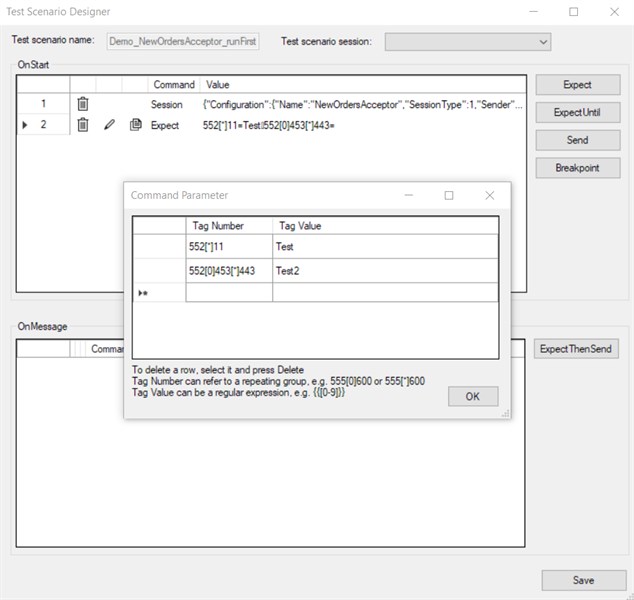Select the Tag Value cell containing Test2

[385, 271]
